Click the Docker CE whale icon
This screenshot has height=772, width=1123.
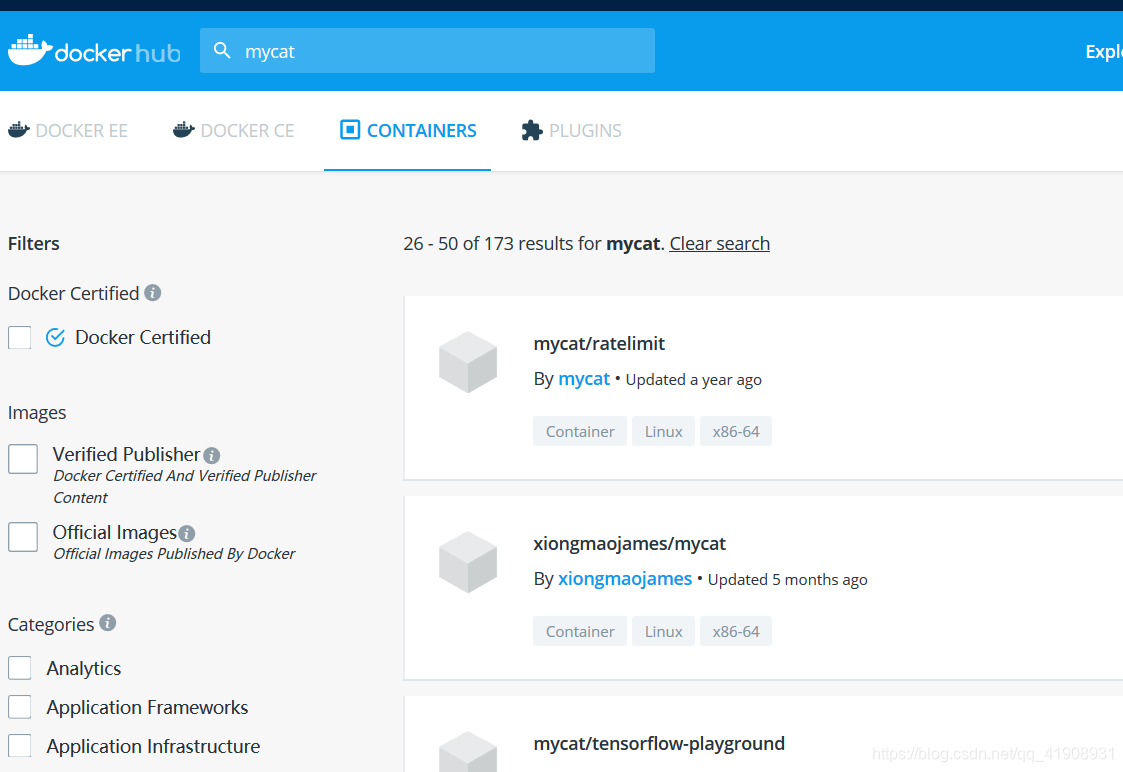coord(184,130)
